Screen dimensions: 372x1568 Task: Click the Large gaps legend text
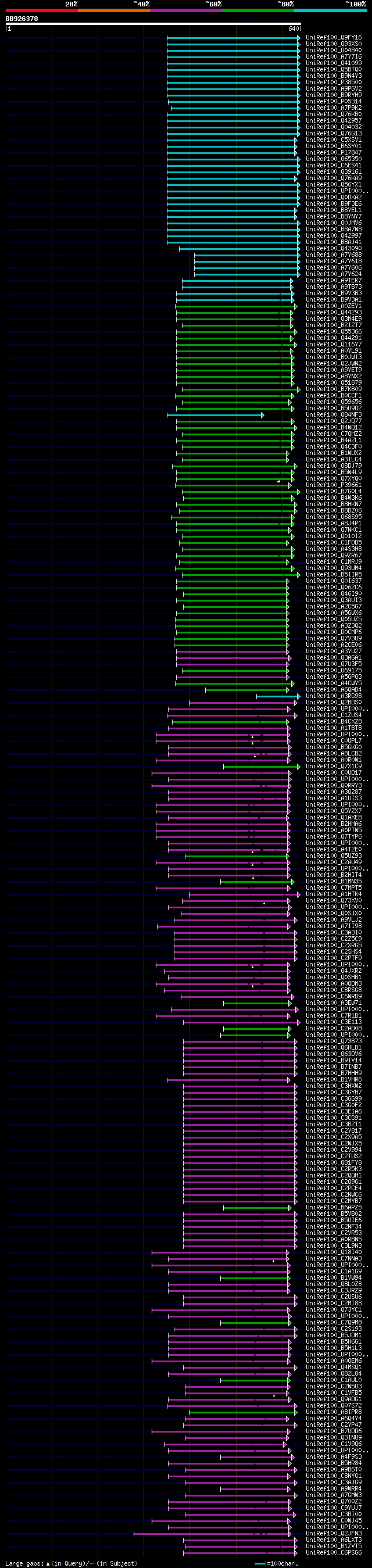coord(72,1563)
